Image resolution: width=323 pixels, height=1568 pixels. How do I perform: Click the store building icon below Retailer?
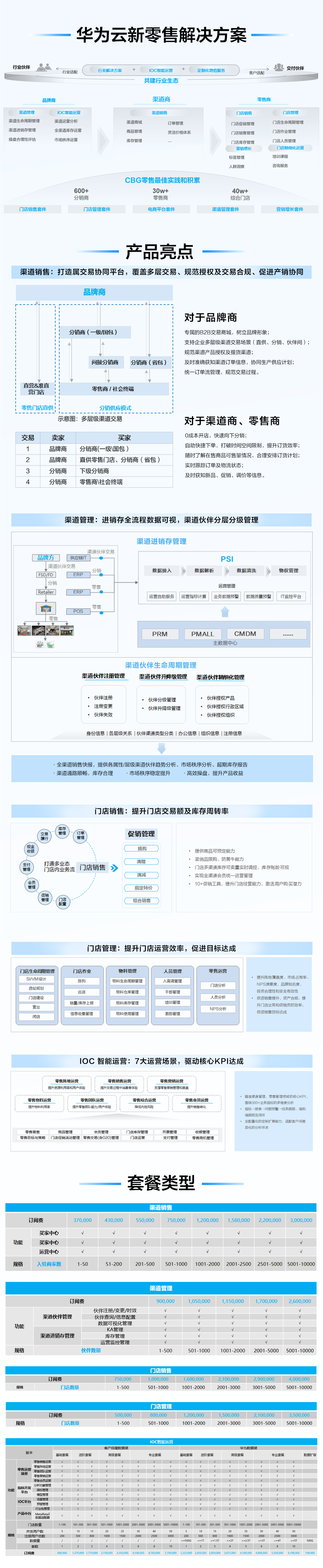[45, 608]
